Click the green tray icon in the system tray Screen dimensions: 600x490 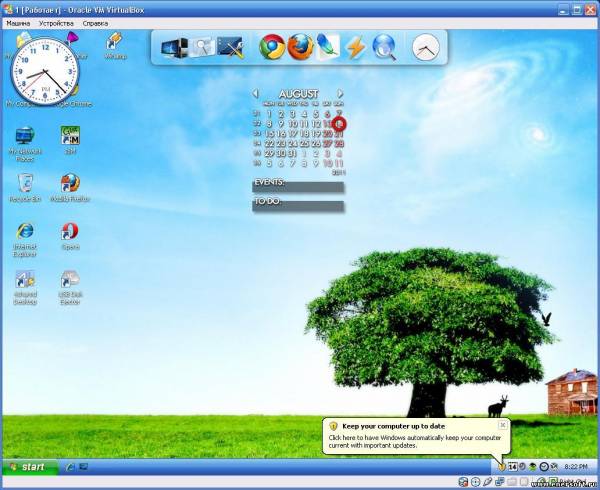tap(532, 467)
